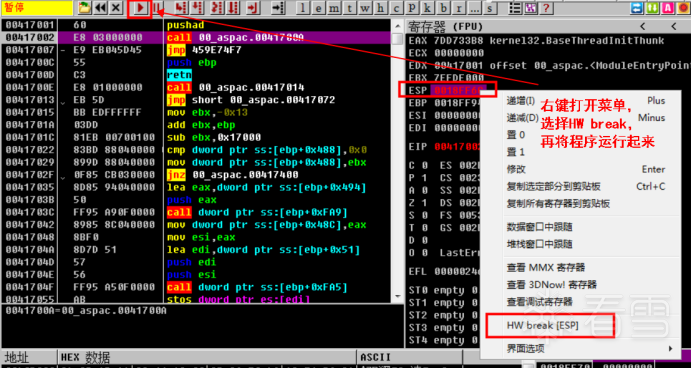The height and width of the screenshot is (369, 692).
Task: Click the Trace into toolbar icon
Action: click(216, 8)
